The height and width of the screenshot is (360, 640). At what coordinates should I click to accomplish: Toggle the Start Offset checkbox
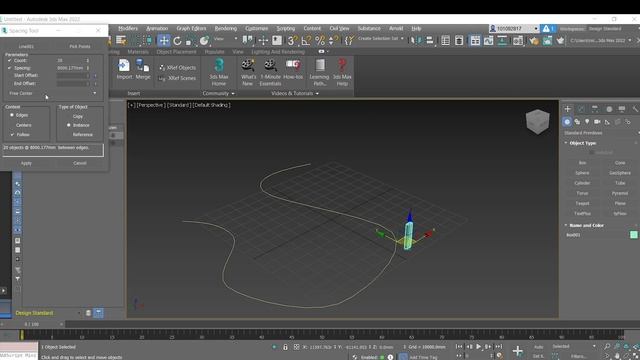[x=9, y=76]
